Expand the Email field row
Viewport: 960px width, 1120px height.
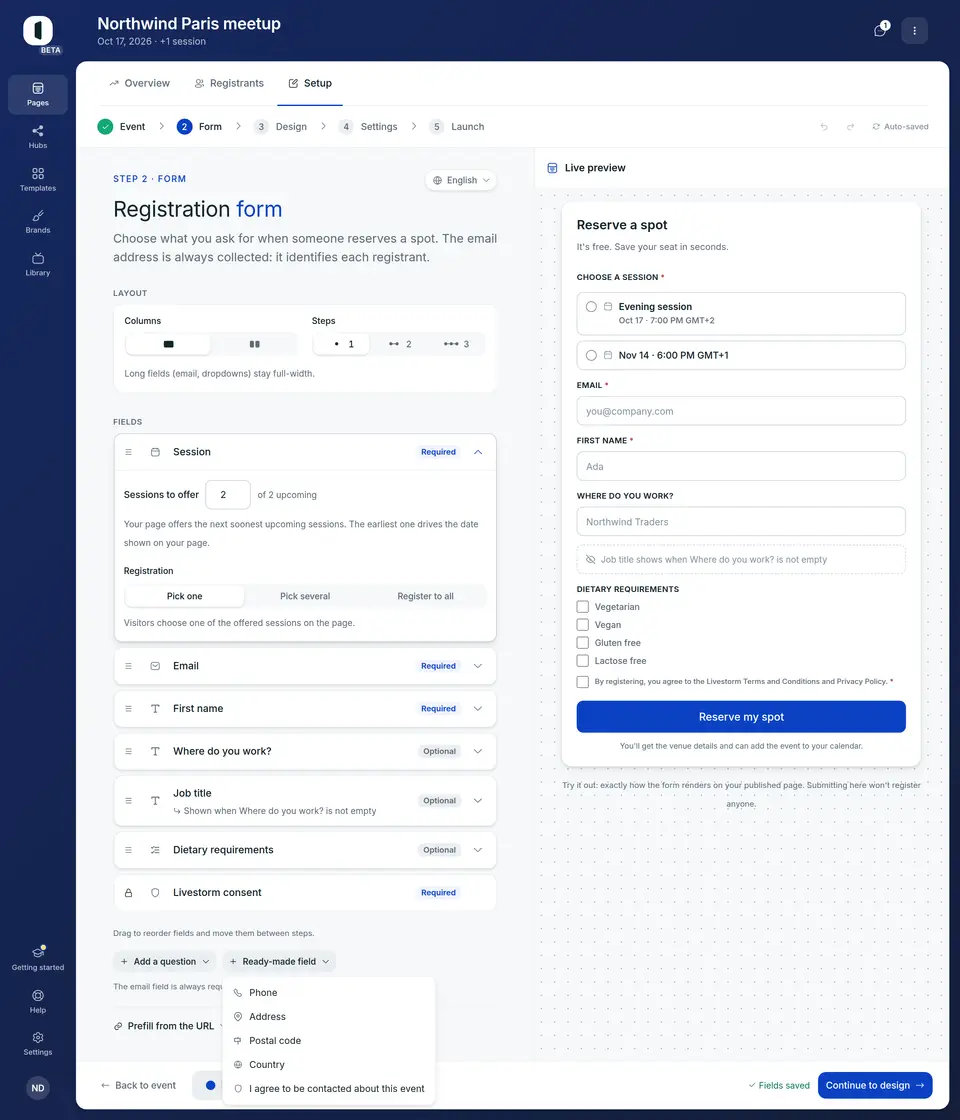coord(478,666)
